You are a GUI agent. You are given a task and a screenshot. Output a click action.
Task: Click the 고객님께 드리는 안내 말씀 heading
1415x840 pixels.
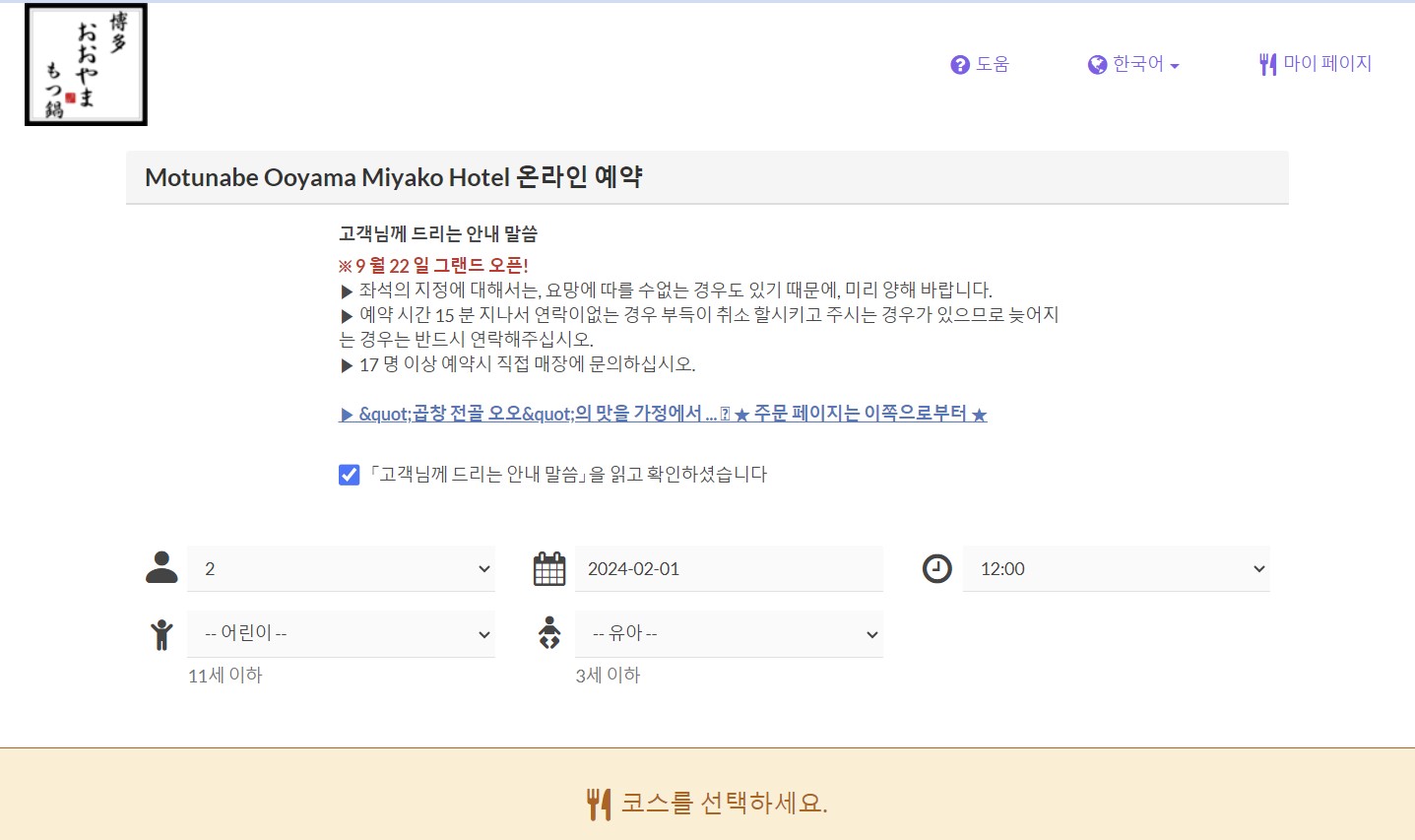click(438, 233)
